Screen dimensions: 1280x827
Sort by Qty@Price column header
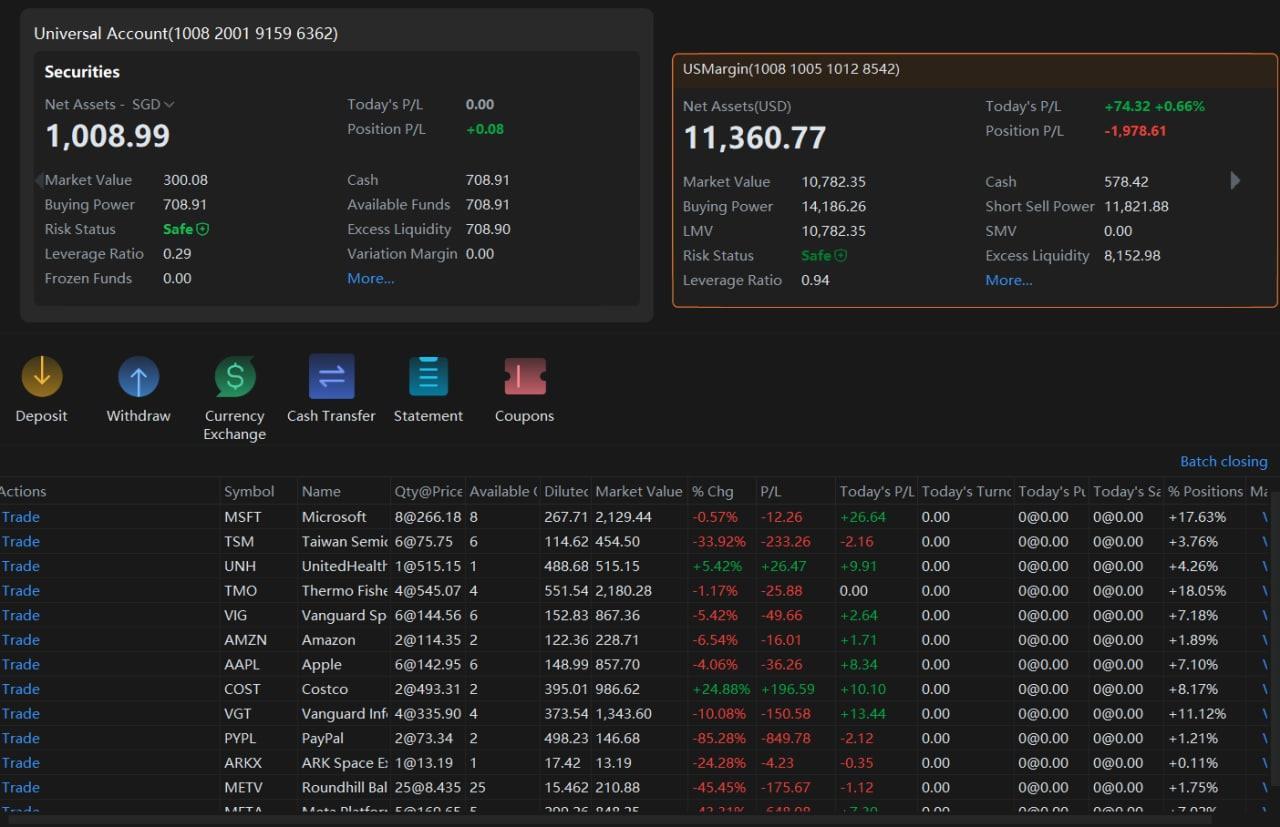[428, 491]
